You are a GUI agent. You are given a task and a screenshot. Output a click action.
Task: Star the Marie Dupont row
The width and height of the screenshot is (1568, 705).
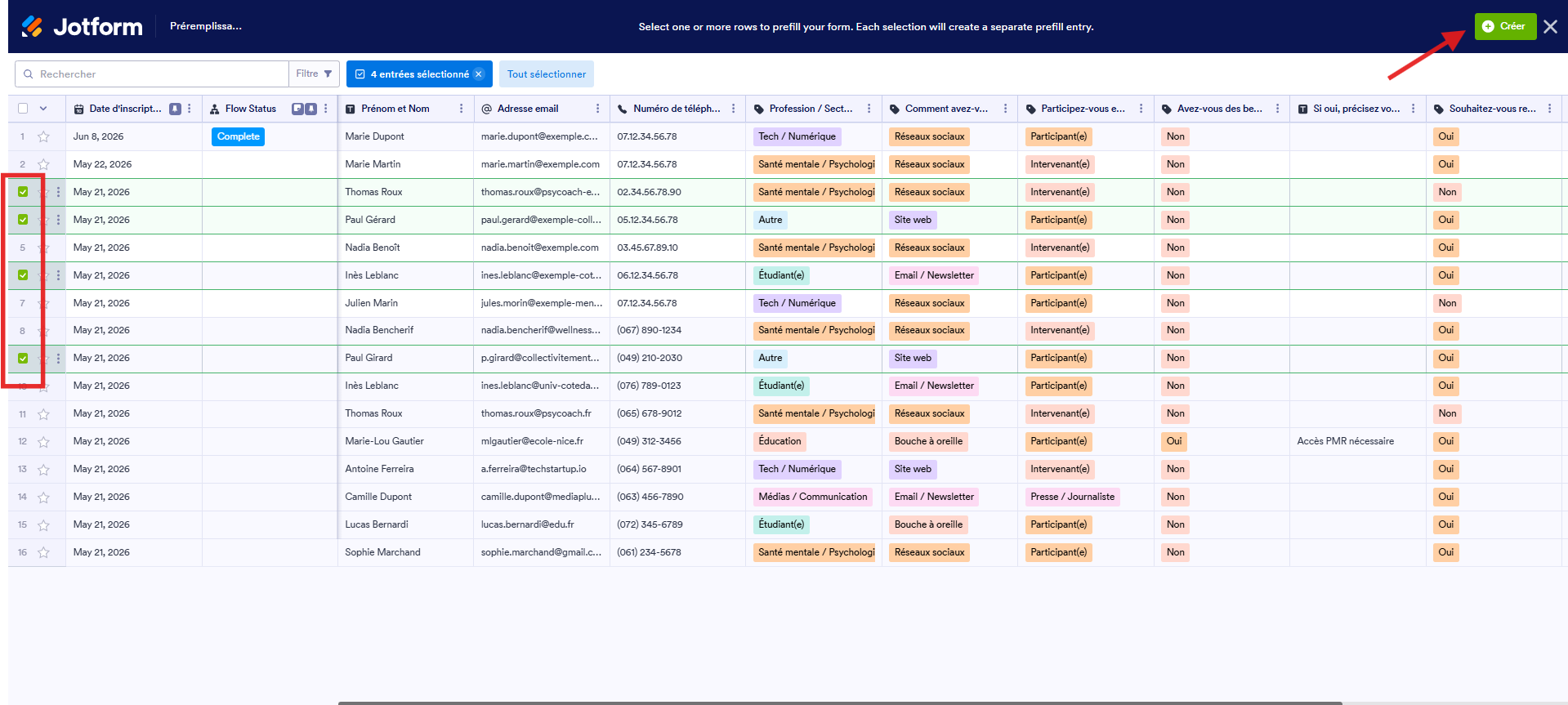coord(44,136)
